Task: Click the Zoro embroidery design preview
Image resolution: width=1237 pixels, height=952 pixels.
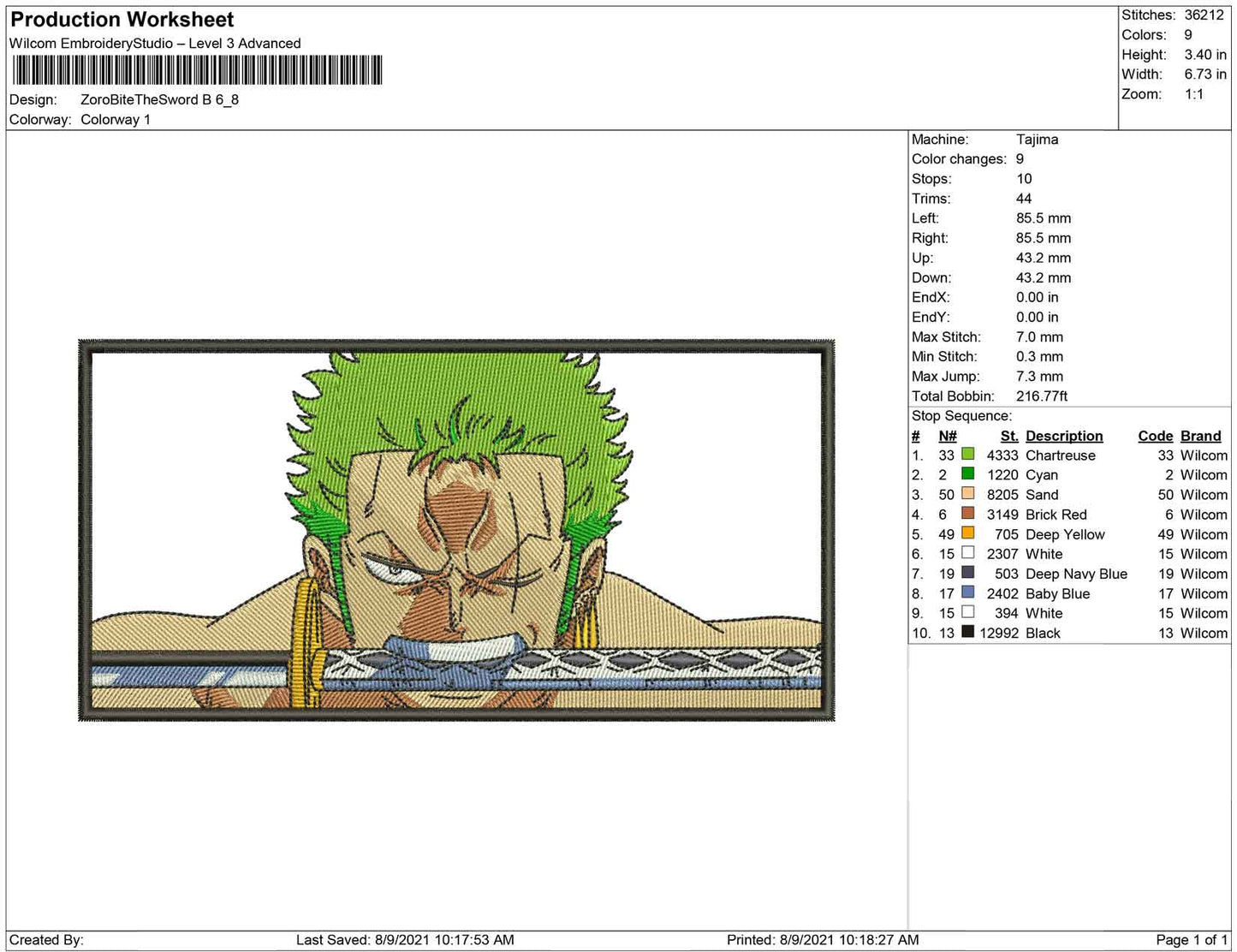Action: coord(456,531)
